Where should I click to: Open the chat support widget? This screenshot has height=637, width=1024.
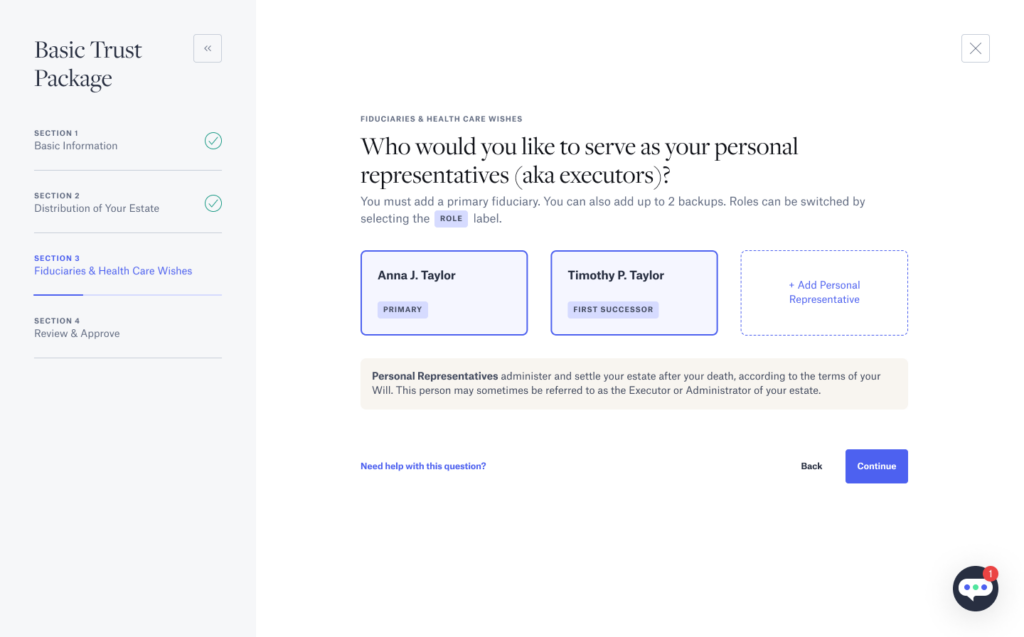975,589
